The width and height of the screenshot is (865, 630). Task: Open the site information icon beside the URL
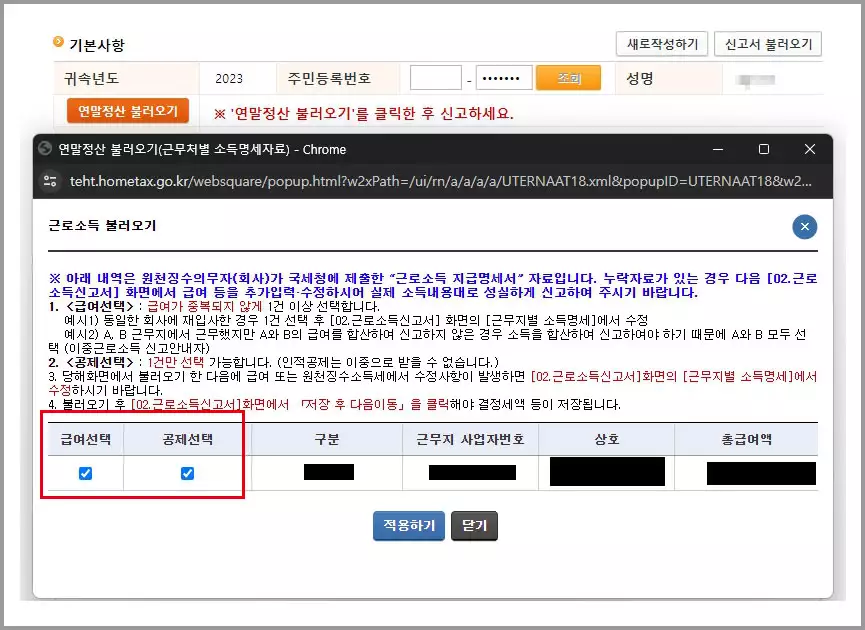point(51,182)
